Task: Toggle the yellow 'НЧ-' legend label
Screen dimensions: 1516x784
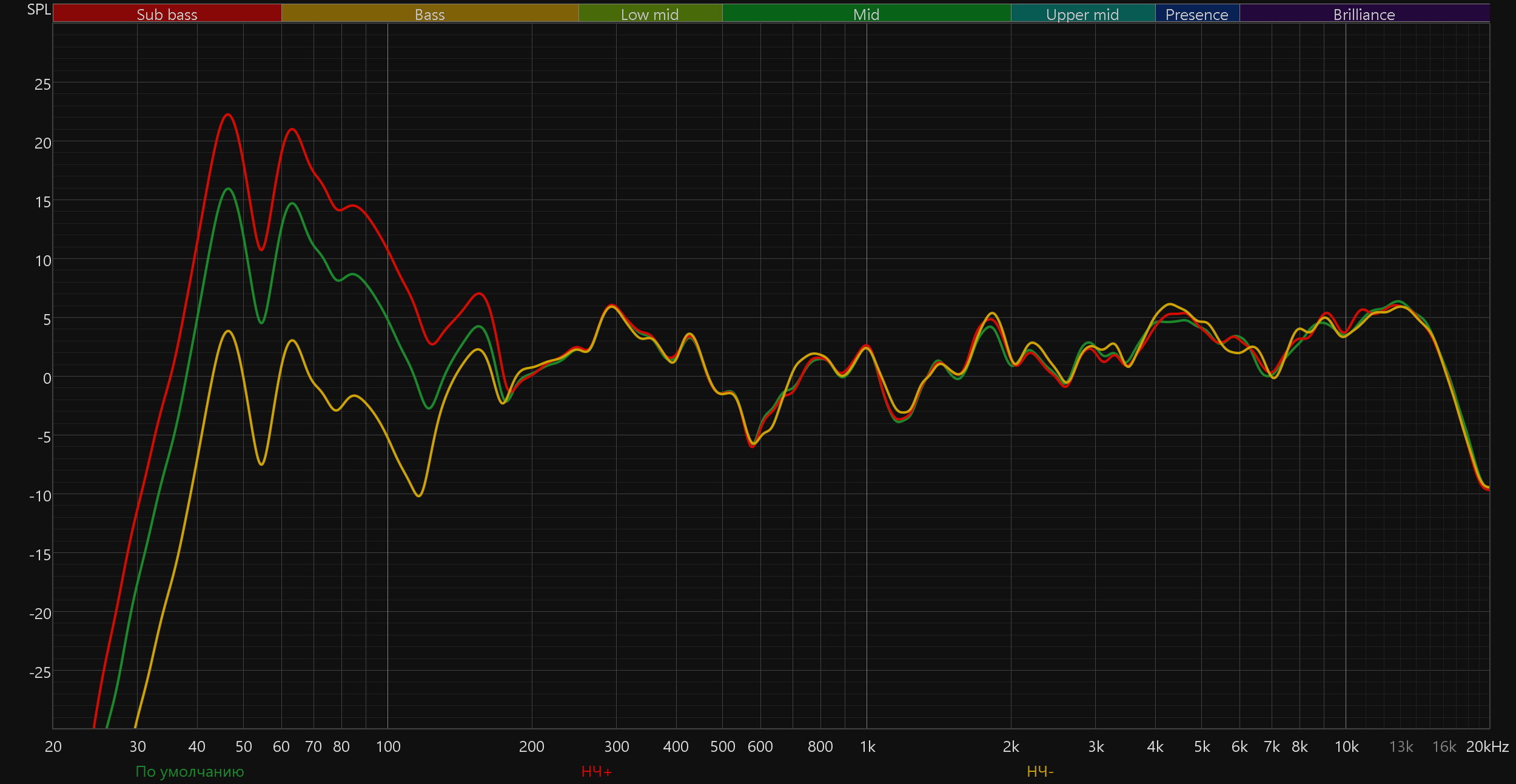Action: point(1040,771)
